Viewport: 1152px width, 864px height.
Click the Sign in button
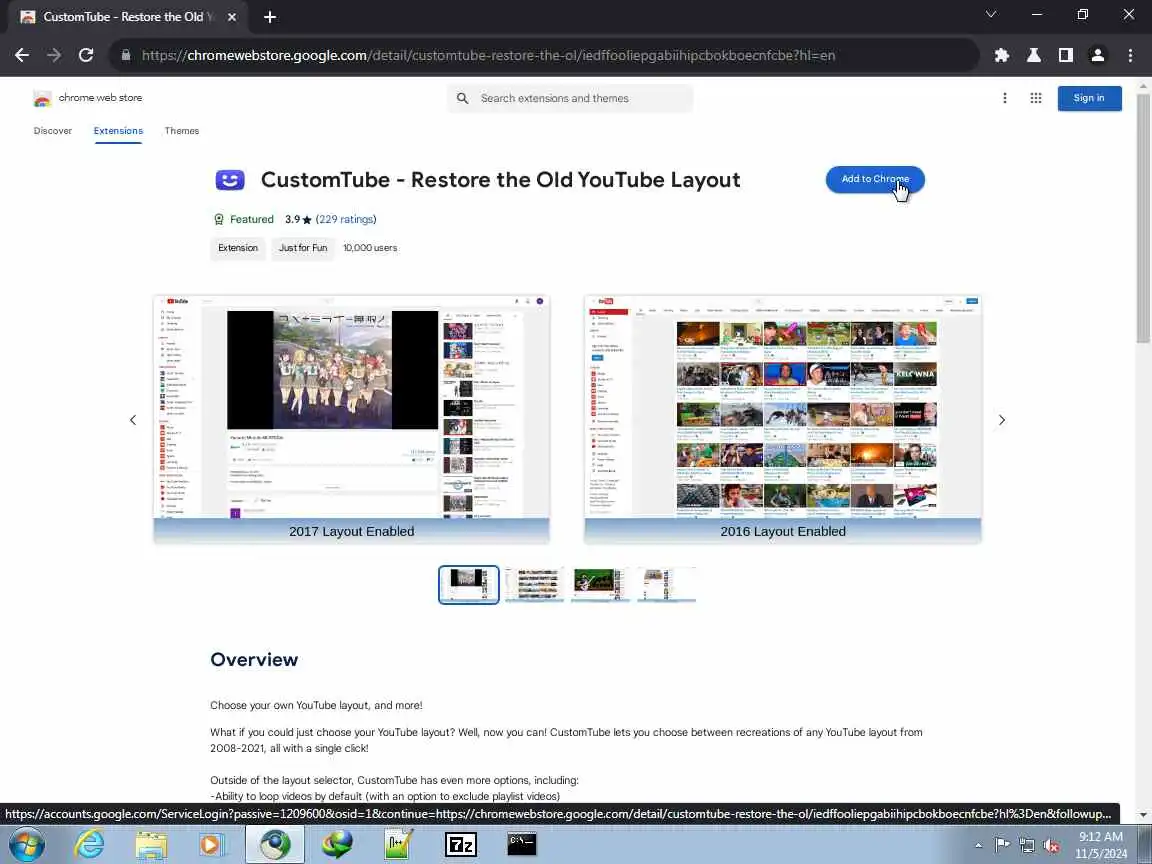[x=1089, y=98]
